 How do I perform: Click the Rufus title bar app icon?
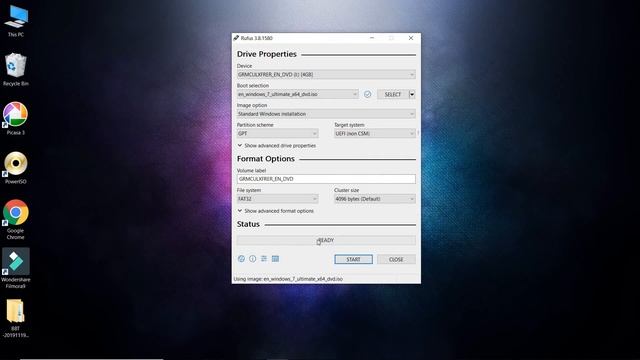coord(236,38)
